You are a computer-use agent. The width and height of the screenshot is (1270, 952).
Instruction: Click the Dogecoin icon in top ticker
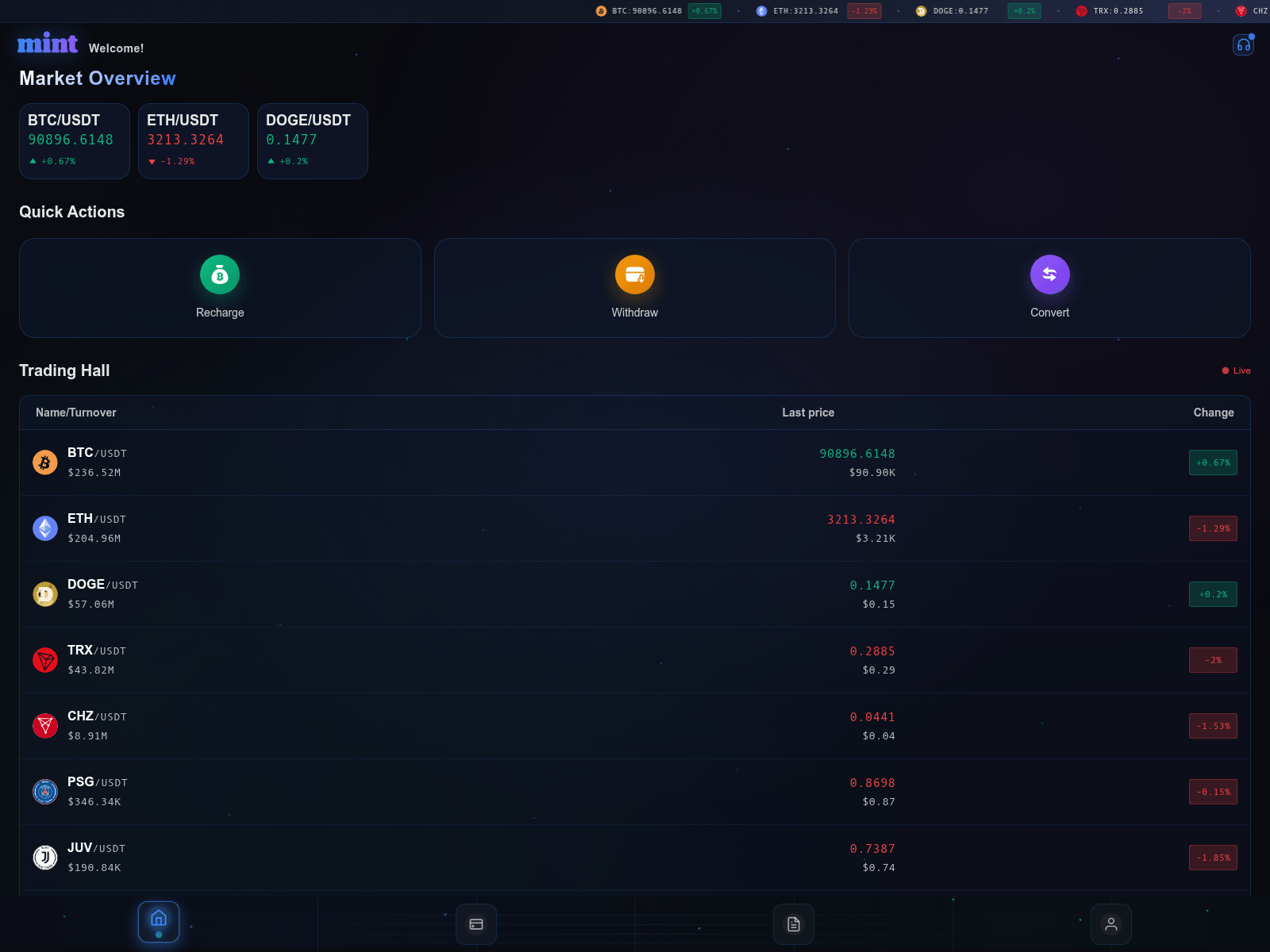click(x=921, y=11)
